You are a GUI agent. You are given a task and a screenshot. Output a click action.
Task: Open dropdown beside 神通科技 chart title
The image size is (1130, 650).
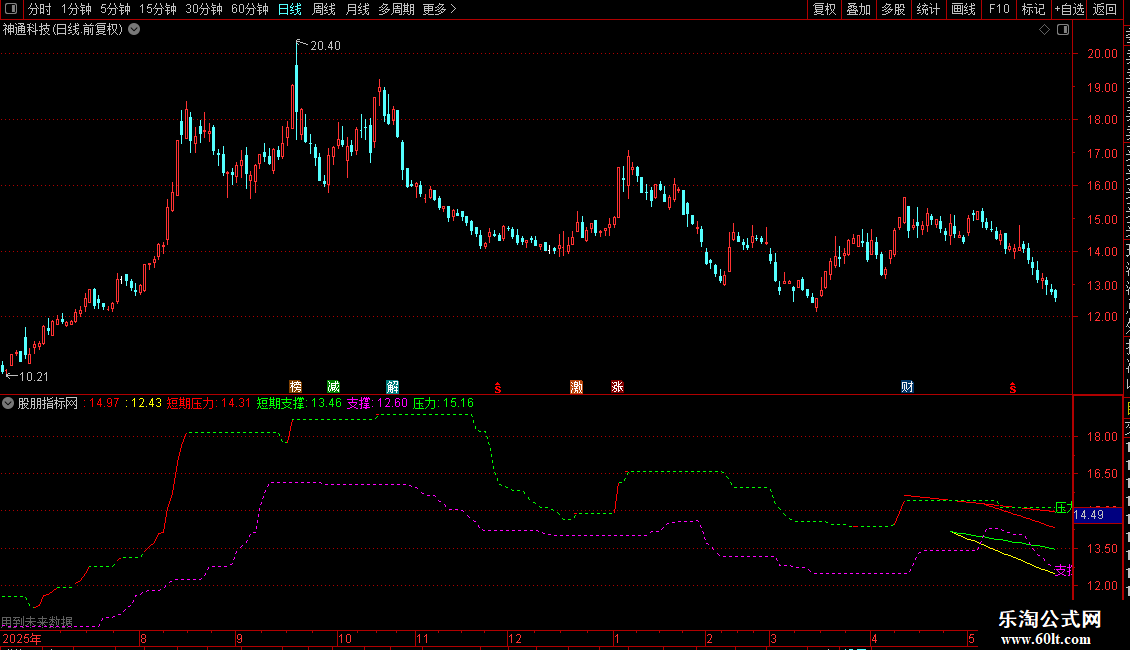tap(134, 29)
